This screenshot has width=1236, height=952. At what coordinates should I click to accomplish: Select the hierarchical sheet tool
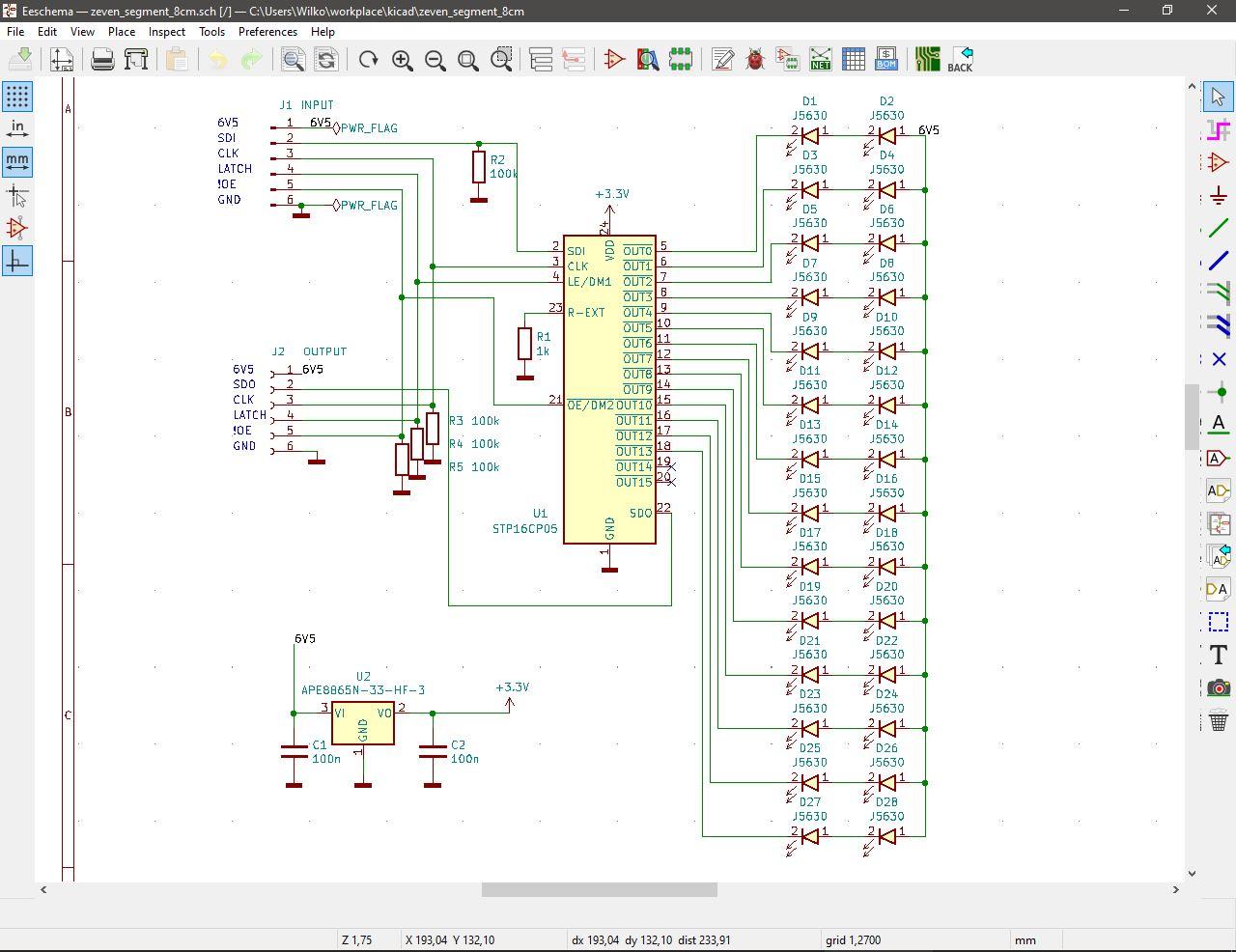click(x=1218, y=523)
